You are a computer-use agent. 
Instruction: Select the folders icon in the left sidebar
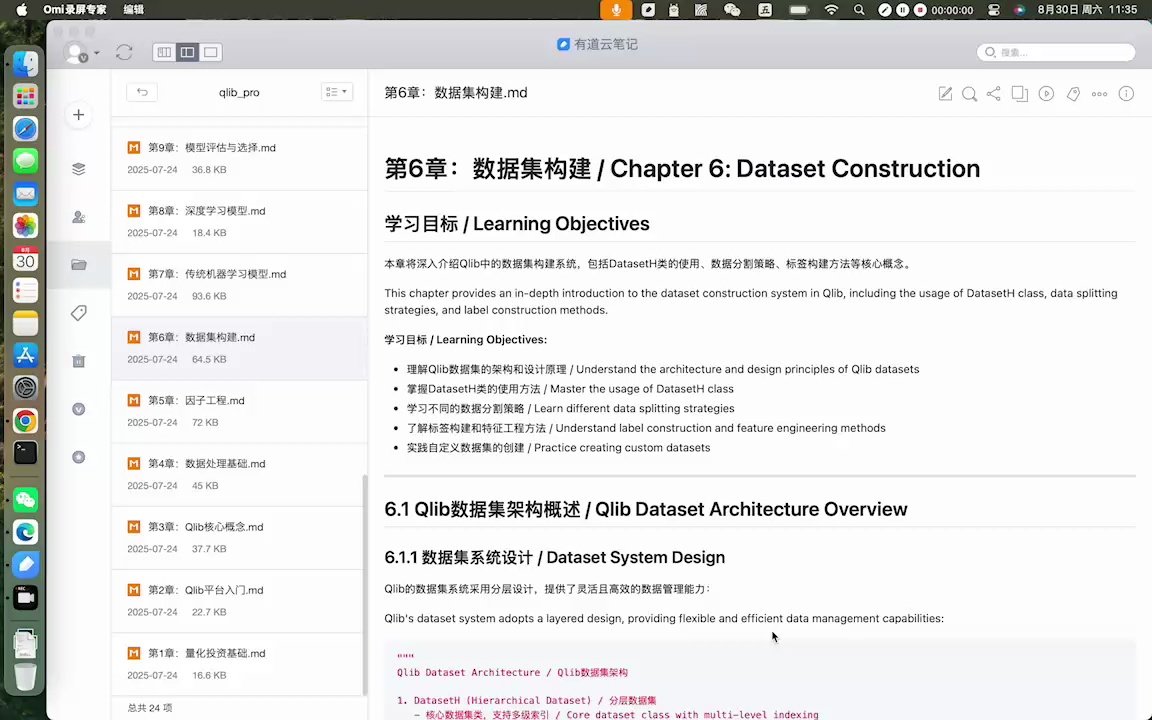[x=78, y=265]
